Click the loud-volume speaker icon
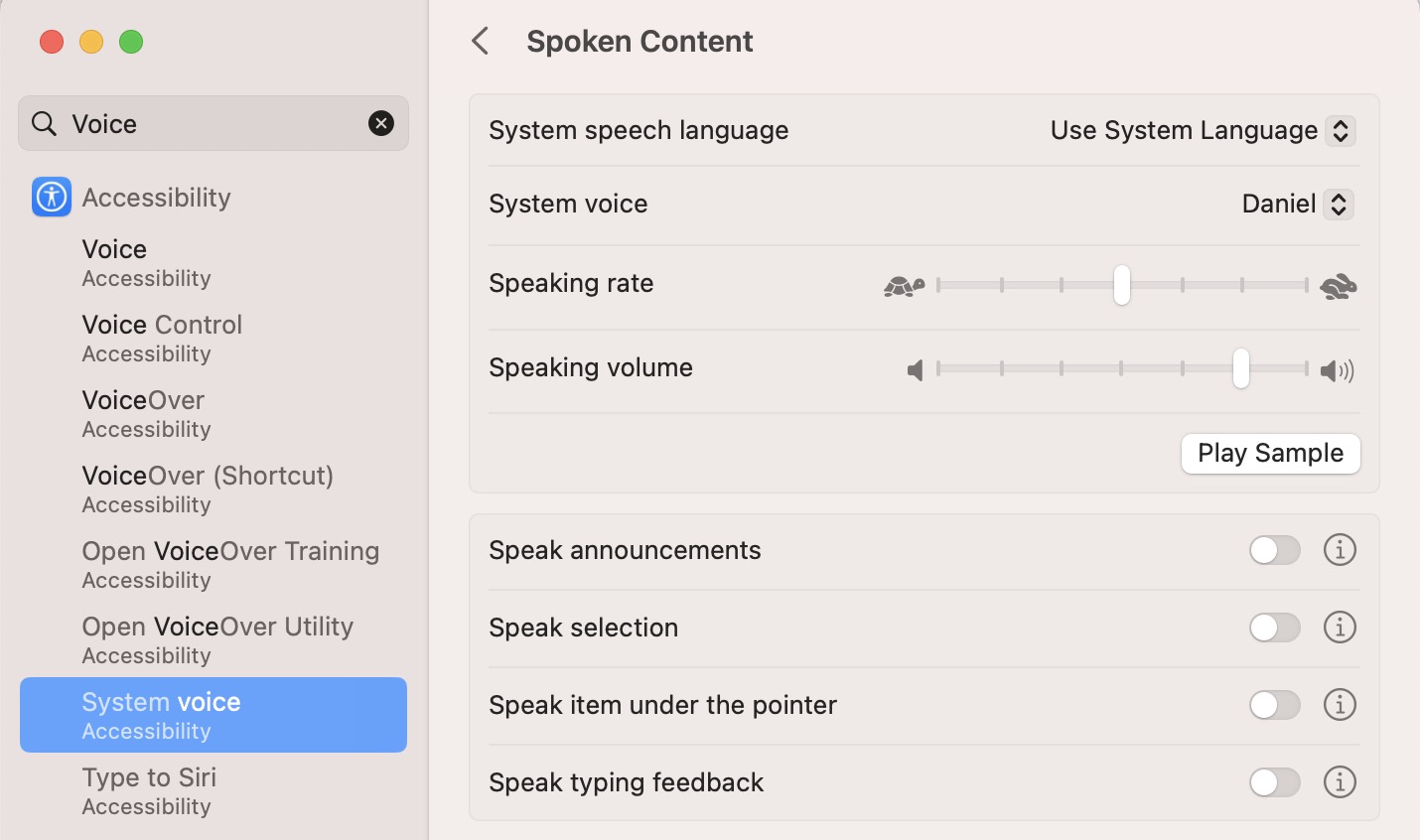Screen dimensions: 1420x840 [1337, 370]
